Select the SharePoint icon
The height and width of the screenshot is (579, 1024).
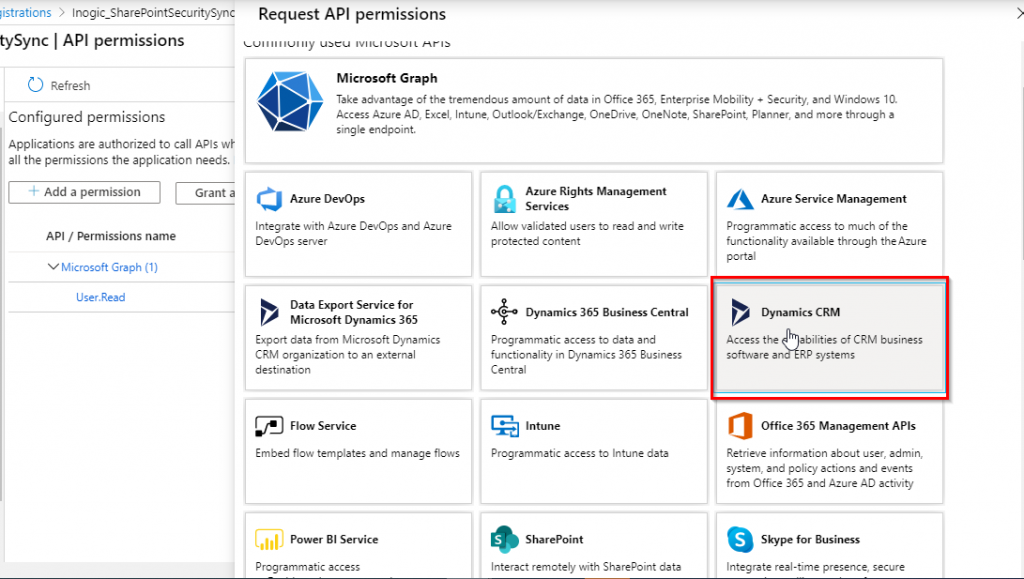pyautogui.click(x=507, y=539)
